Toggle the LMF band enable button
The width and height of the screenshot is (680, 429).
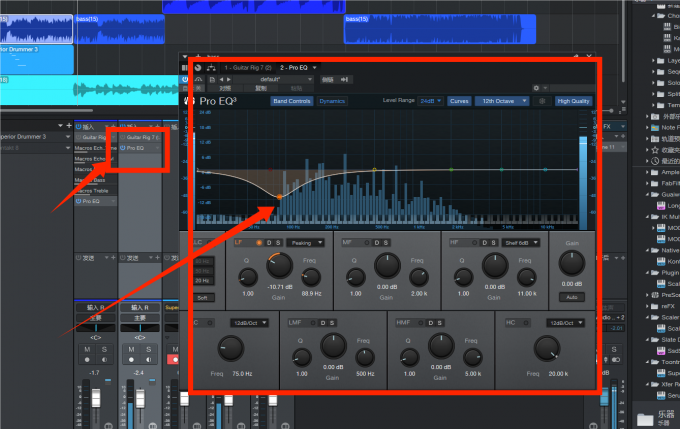click(x=313, y=323)
